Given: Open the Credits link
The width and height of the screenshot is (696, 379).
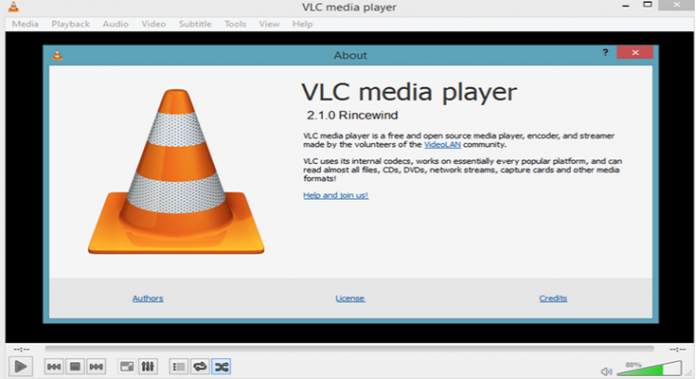Looking at the screenshot, I should [553, 298].
